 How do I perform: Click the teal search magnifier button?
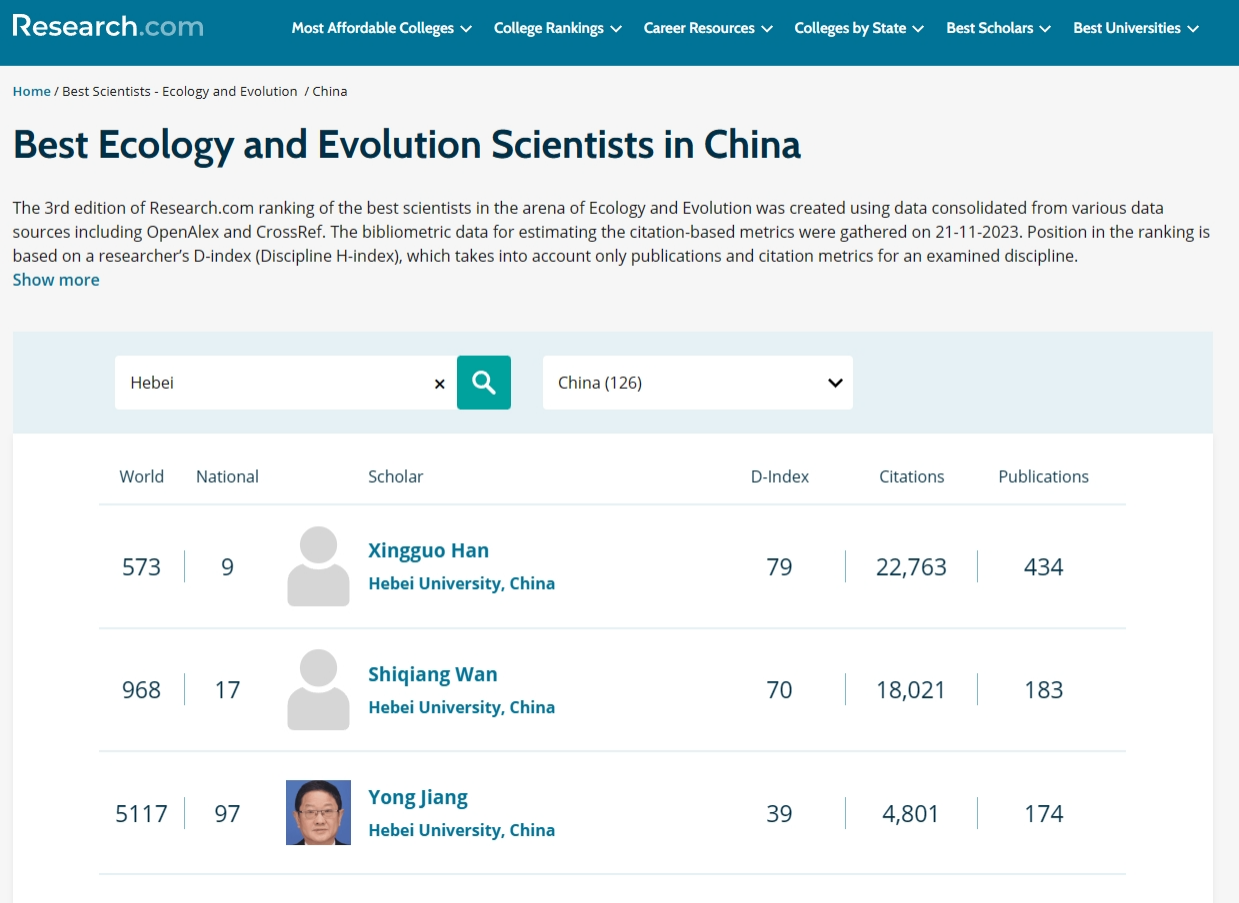[x=484, y=382]
